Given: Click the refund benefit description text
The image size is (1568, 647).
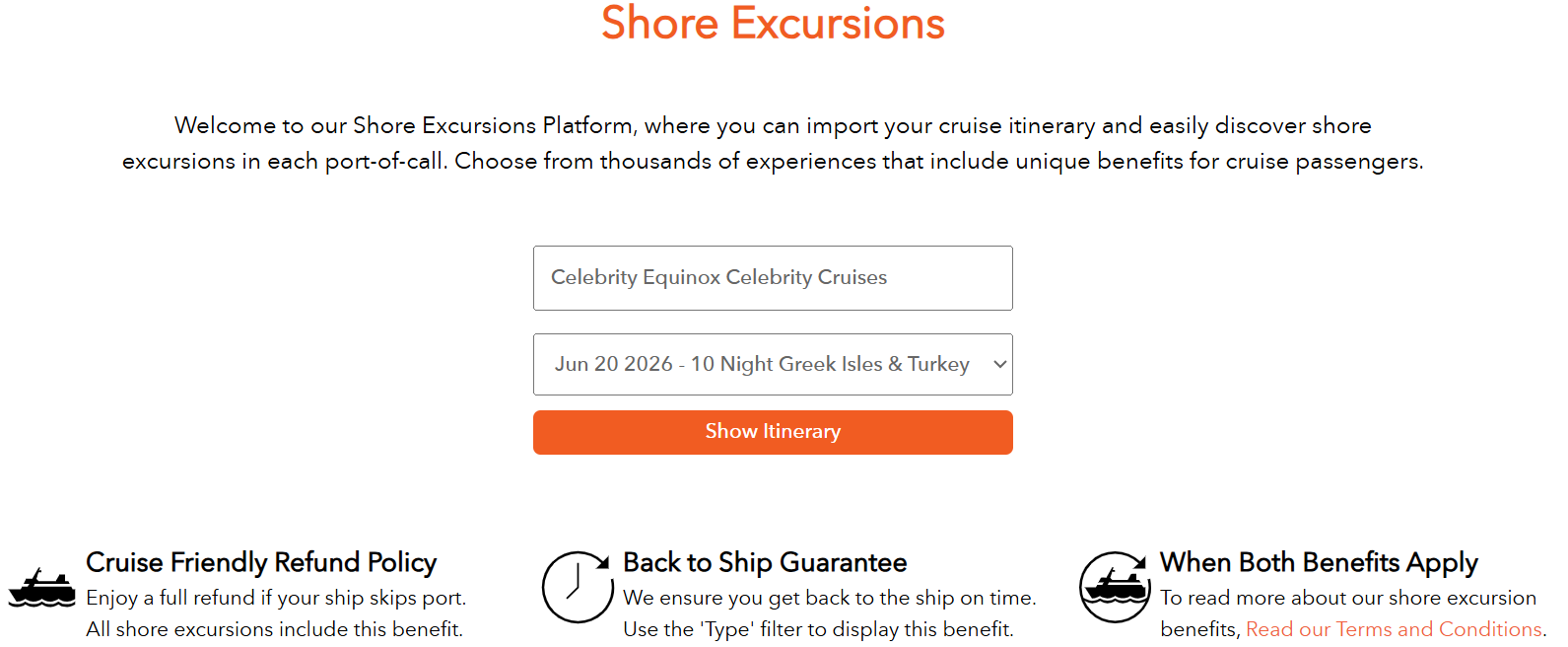Looking at the screenshot, I should coord(276,612).
